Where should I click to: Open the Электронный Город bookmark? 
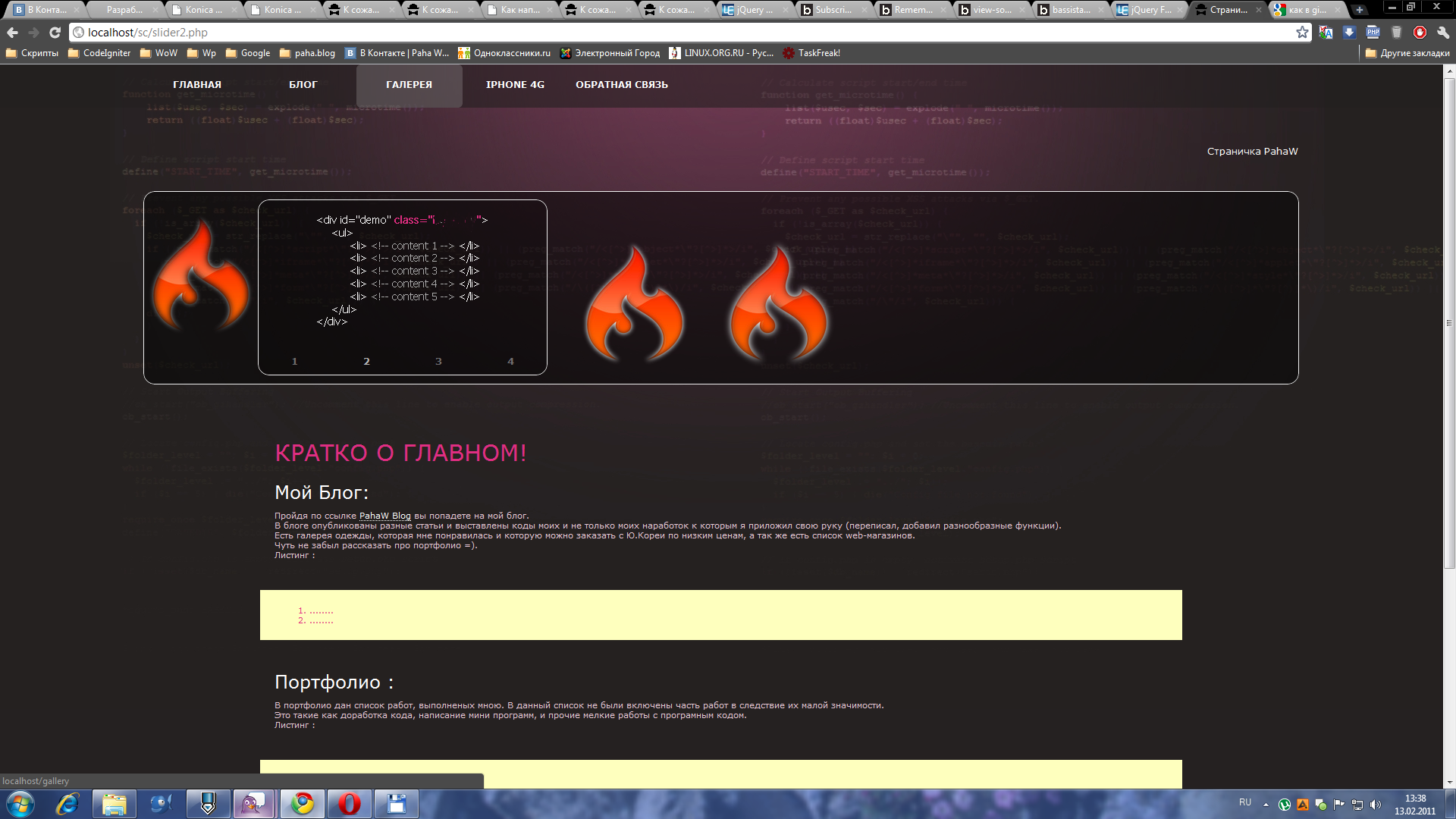610,53
